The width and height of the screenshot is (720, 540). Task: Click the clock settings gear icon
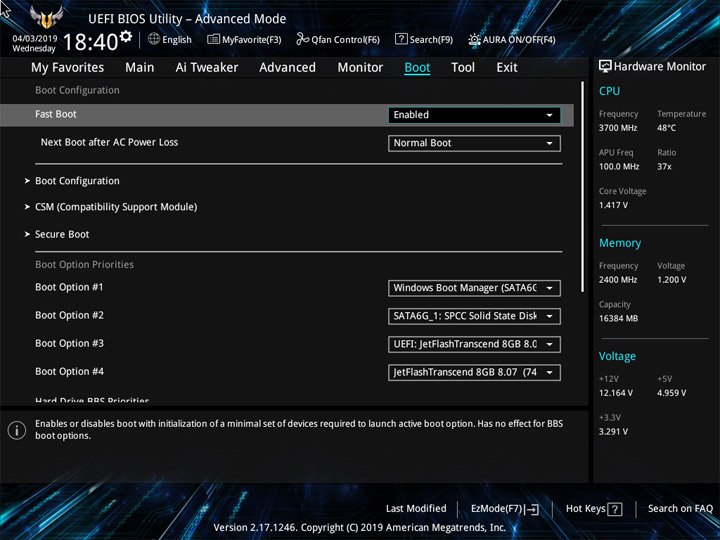126,36
